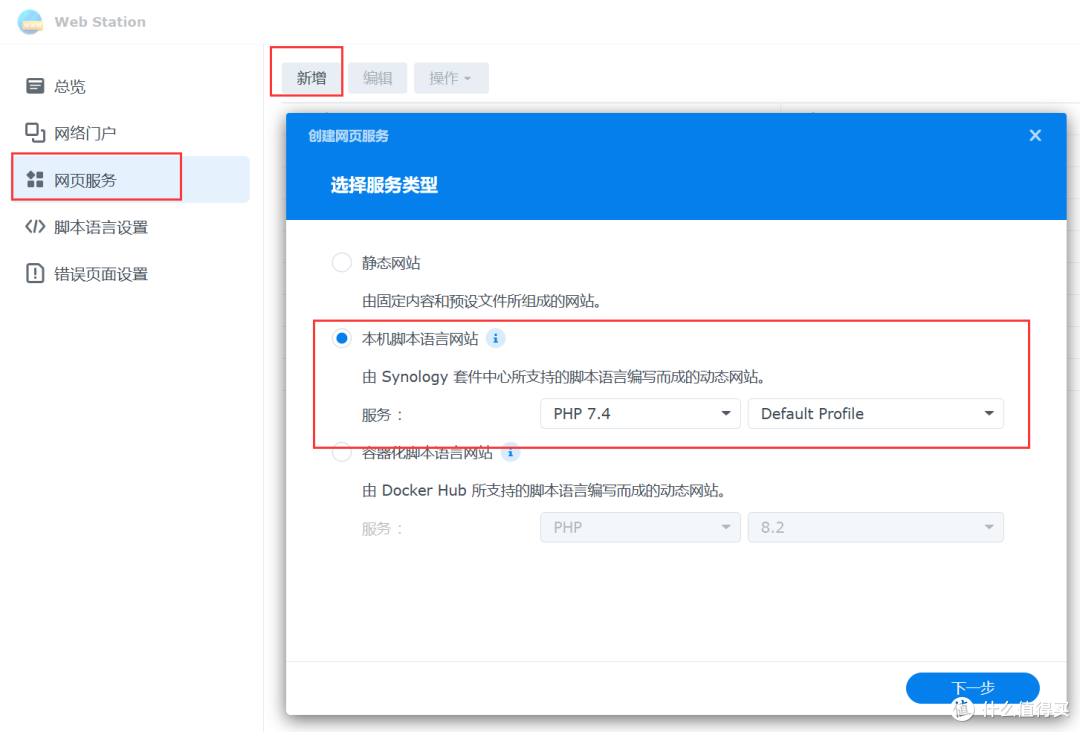
Task: Click info icon beside 容器化脚本语言网站
Action: (x=510, y=452)
